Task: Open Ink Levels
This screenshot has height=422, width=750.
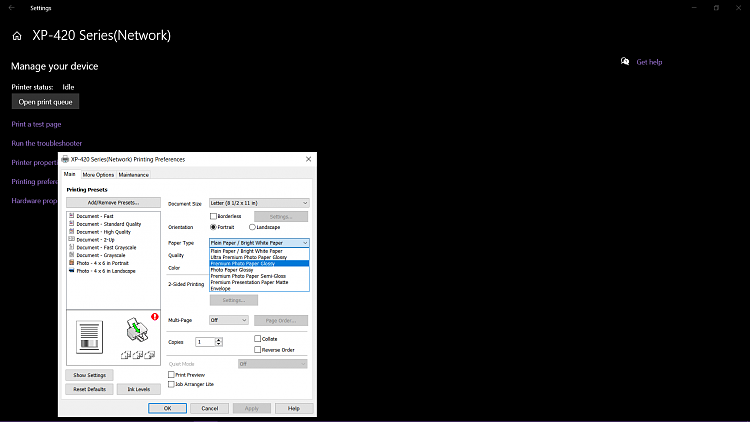Action: point(139,389)
